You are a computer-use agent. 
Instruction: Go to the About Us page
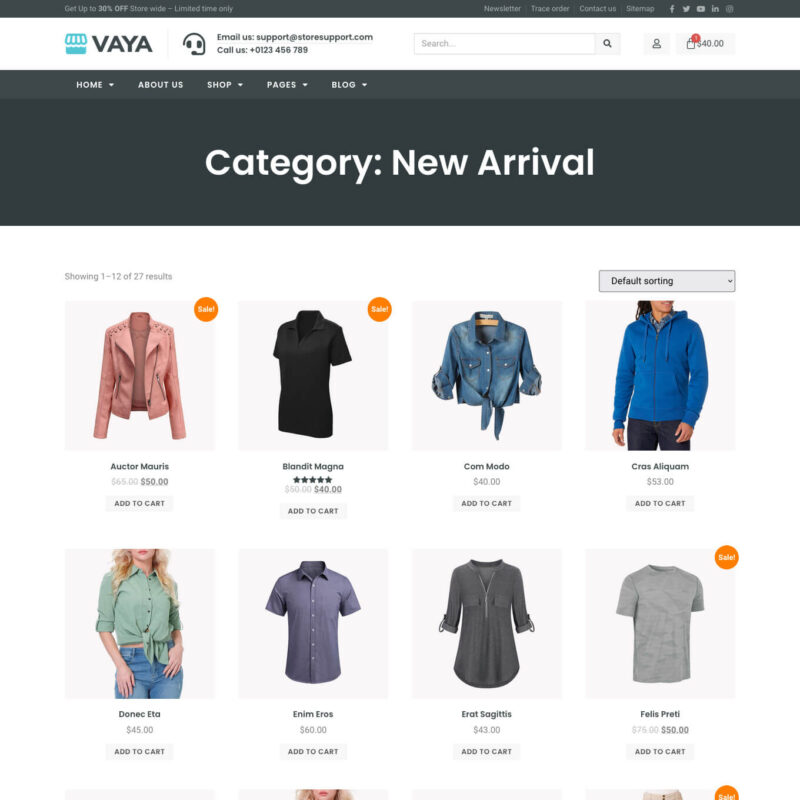[160, 85]
